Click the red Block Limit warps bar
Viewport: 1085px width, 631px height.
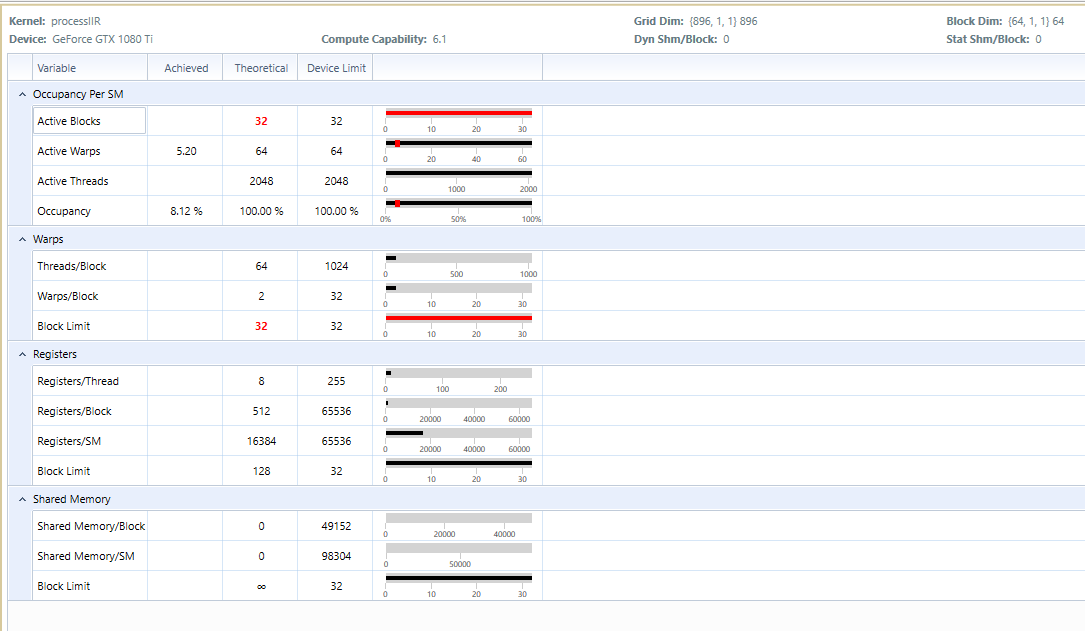[457, 317]
